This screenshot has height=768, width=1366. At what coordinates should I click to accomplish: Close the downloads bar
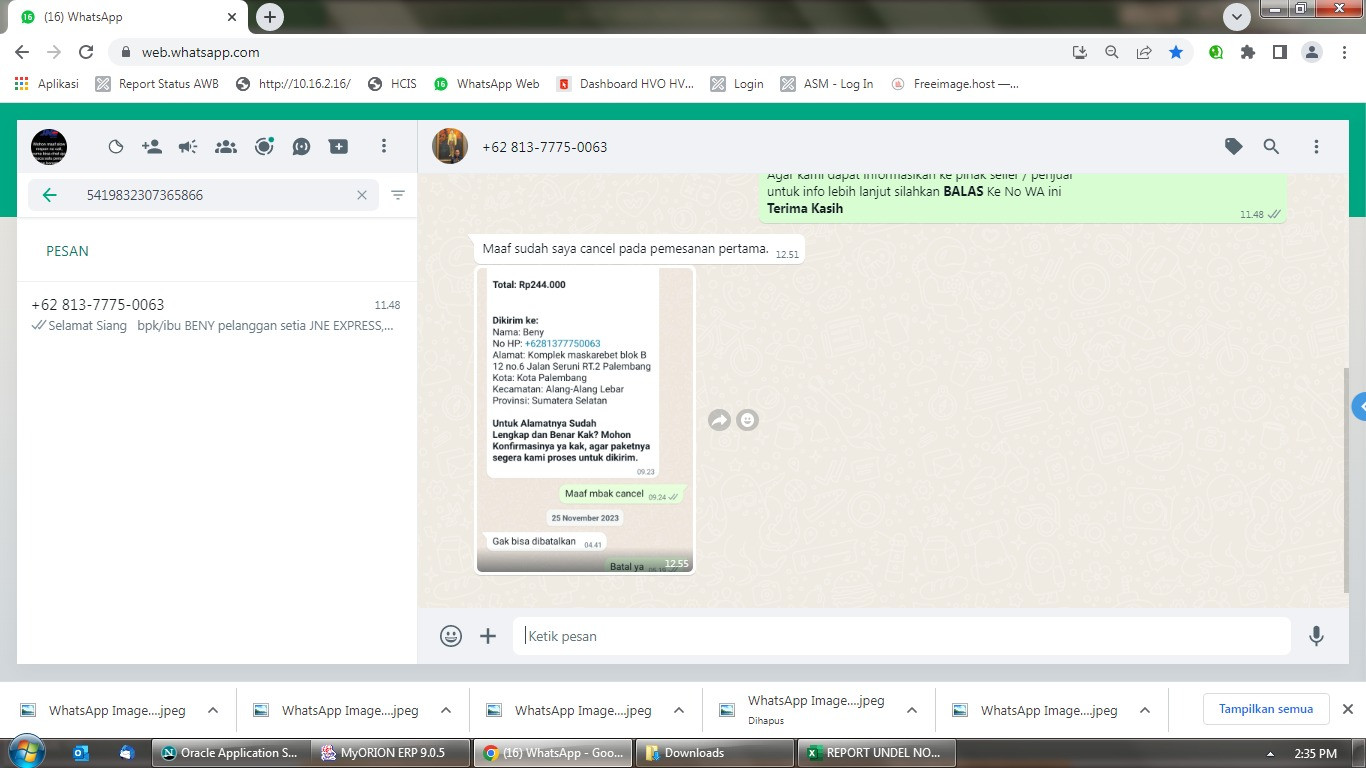tap(1347, 709)
